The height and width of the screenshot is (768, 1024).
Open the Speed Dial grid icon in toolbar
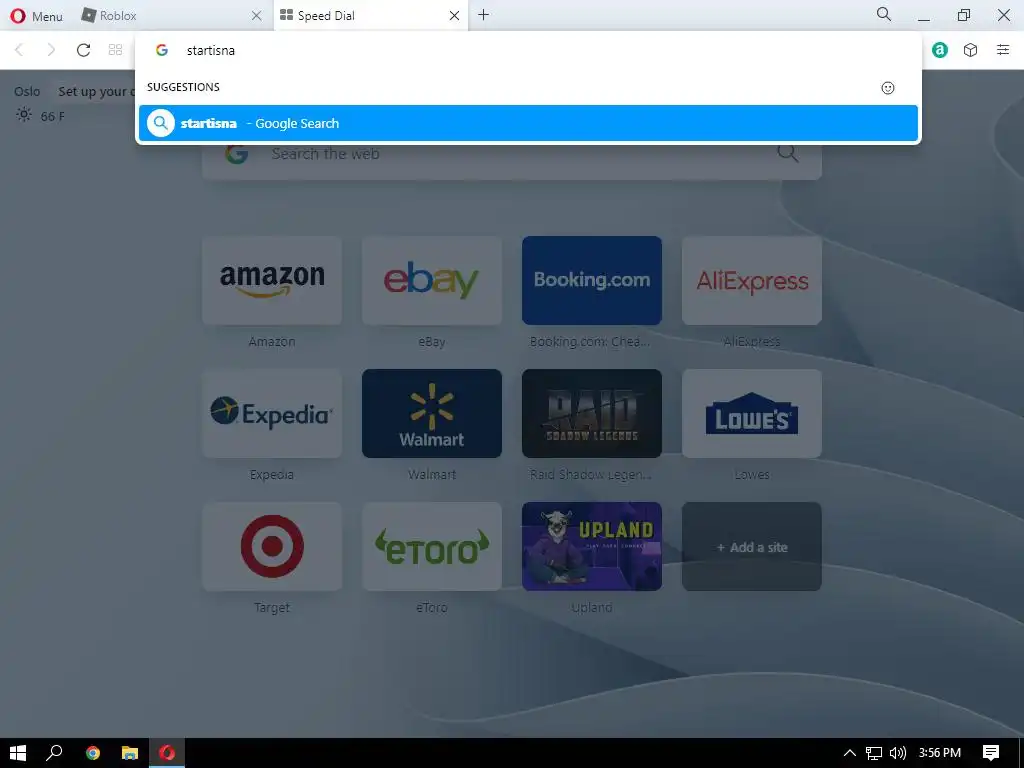(116, 50)
